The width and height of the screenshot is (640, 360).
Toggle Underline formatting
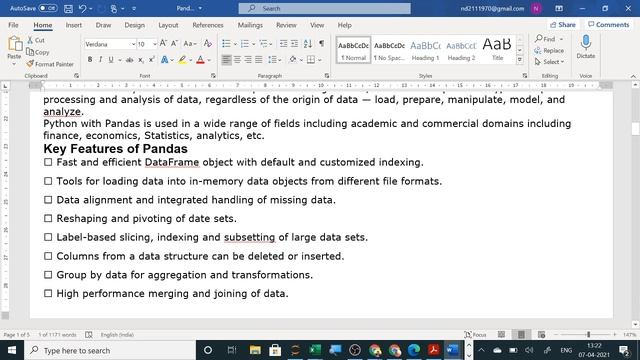tap(111, 60)
